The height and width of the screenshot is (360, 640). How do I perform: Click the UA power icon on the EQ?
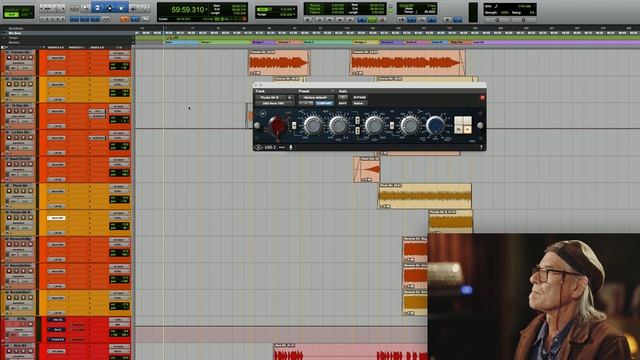263,114
